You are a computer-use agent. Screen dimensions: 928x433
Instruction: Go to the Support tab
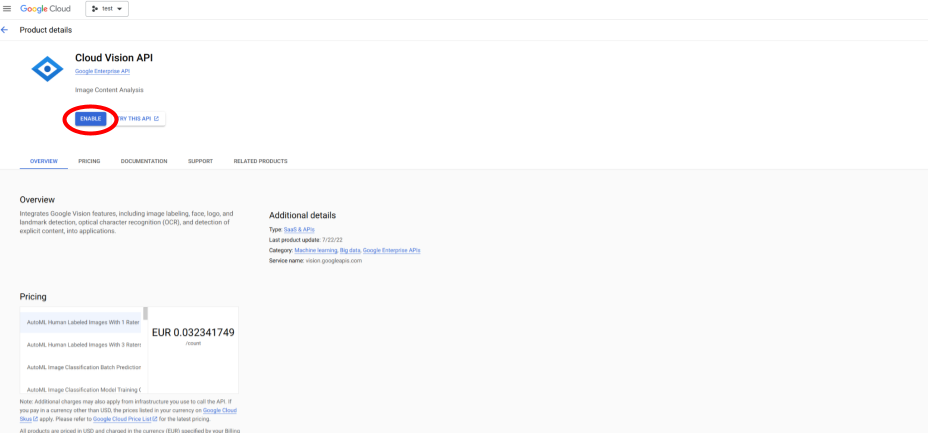click(200, 161)
